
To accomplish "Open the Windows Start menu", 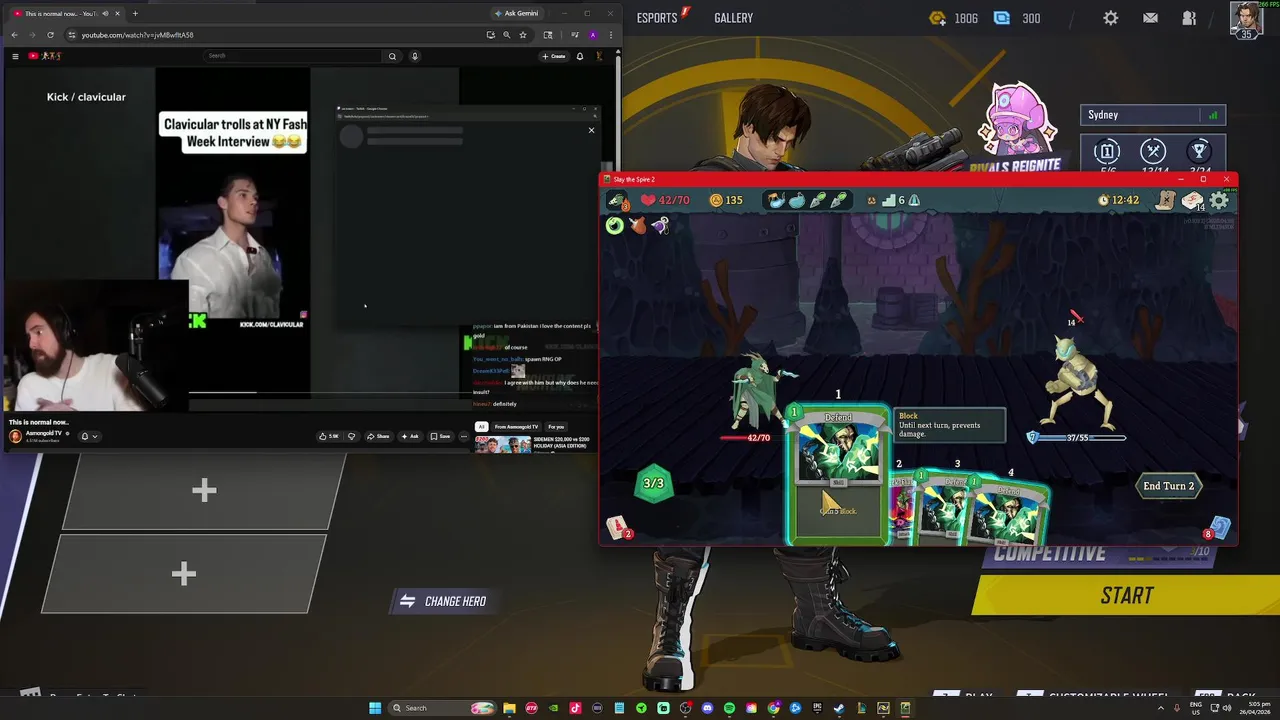I will click(375, 708).
